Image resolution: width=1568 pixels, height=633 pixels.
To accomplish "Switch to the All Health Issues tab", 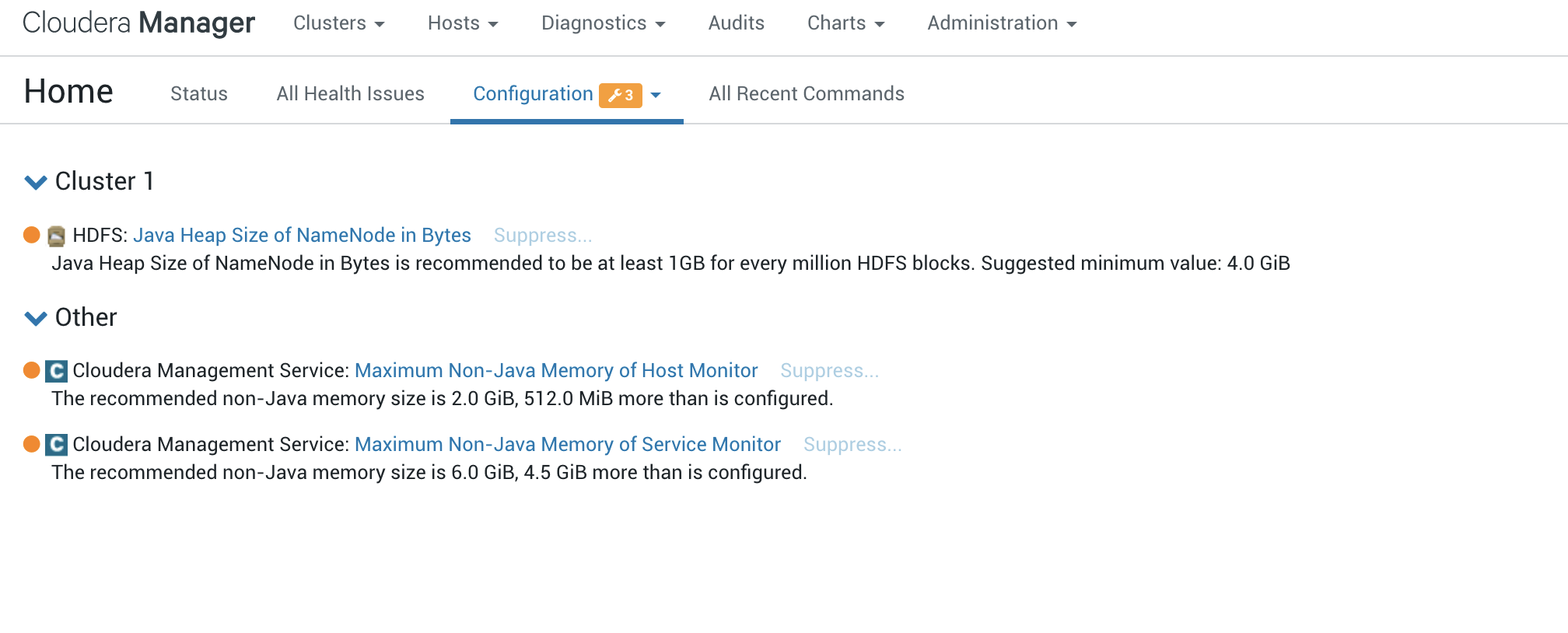I will click(x=350, y=94).
